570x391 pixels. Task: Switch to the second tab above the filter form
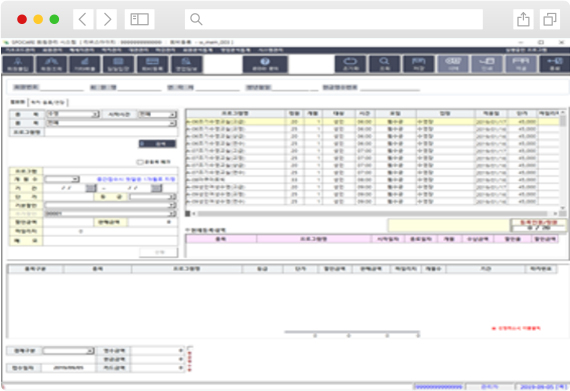coord(48,103)
